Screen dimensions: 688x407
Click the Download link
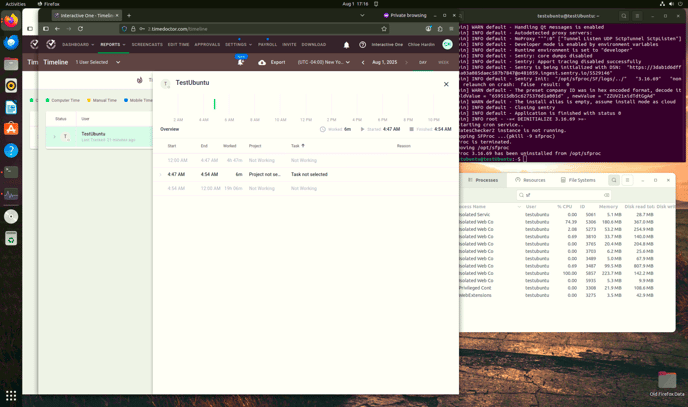(314, 45)
